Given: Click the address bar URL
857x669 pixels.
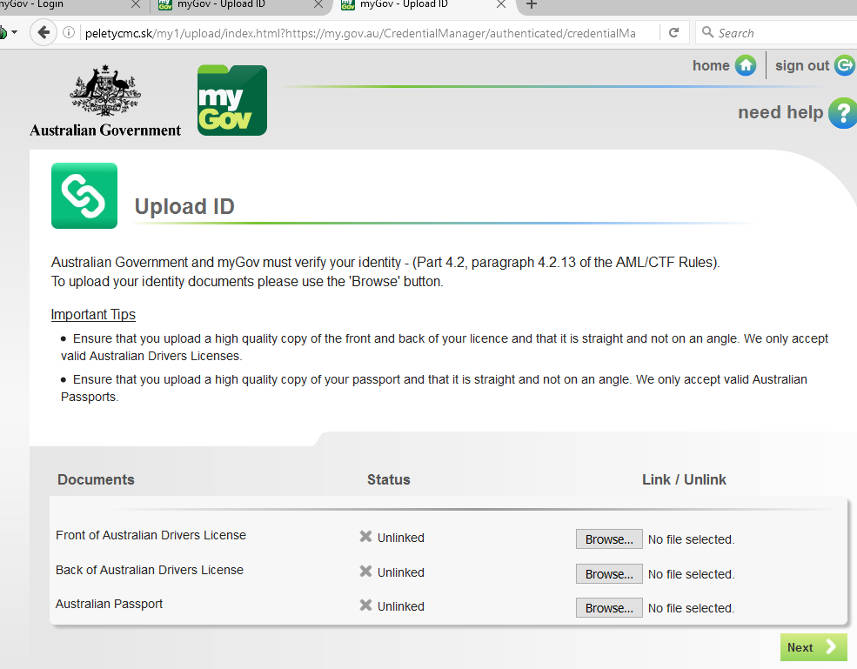Looking at the screenshot, I should pos(361,33).
